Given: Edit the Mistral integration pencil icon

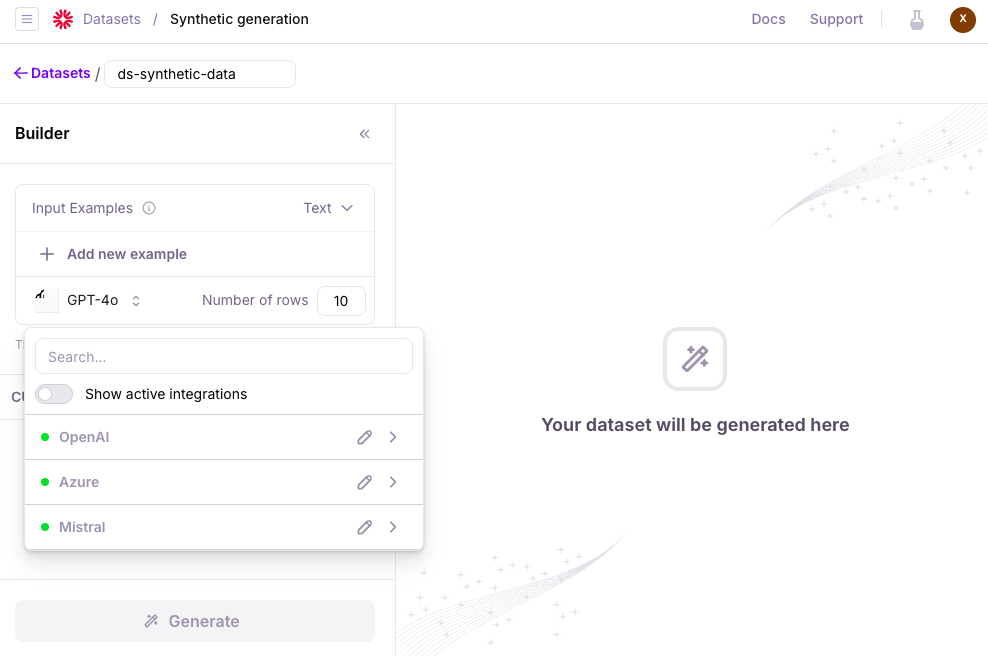Looking at the screenshot, I should pos(365,527).
